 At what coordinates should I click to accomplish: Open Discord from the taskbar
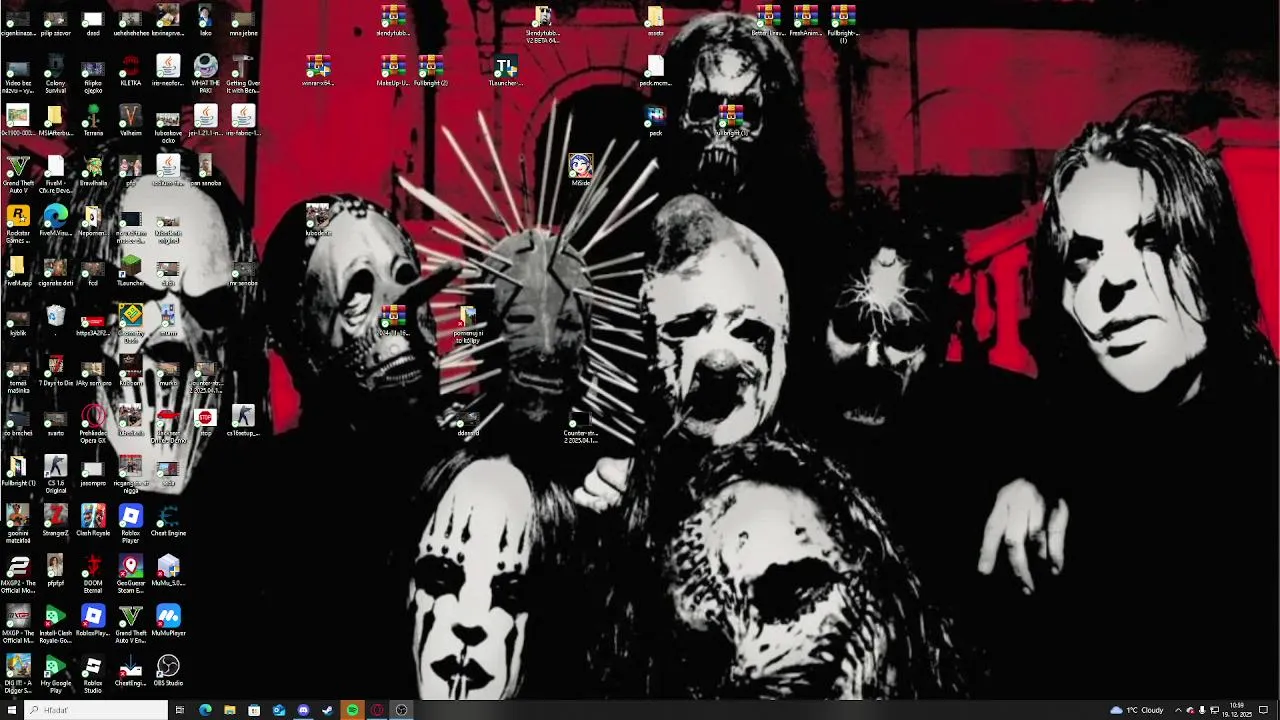pyautogui.click(x=303, y=710)
